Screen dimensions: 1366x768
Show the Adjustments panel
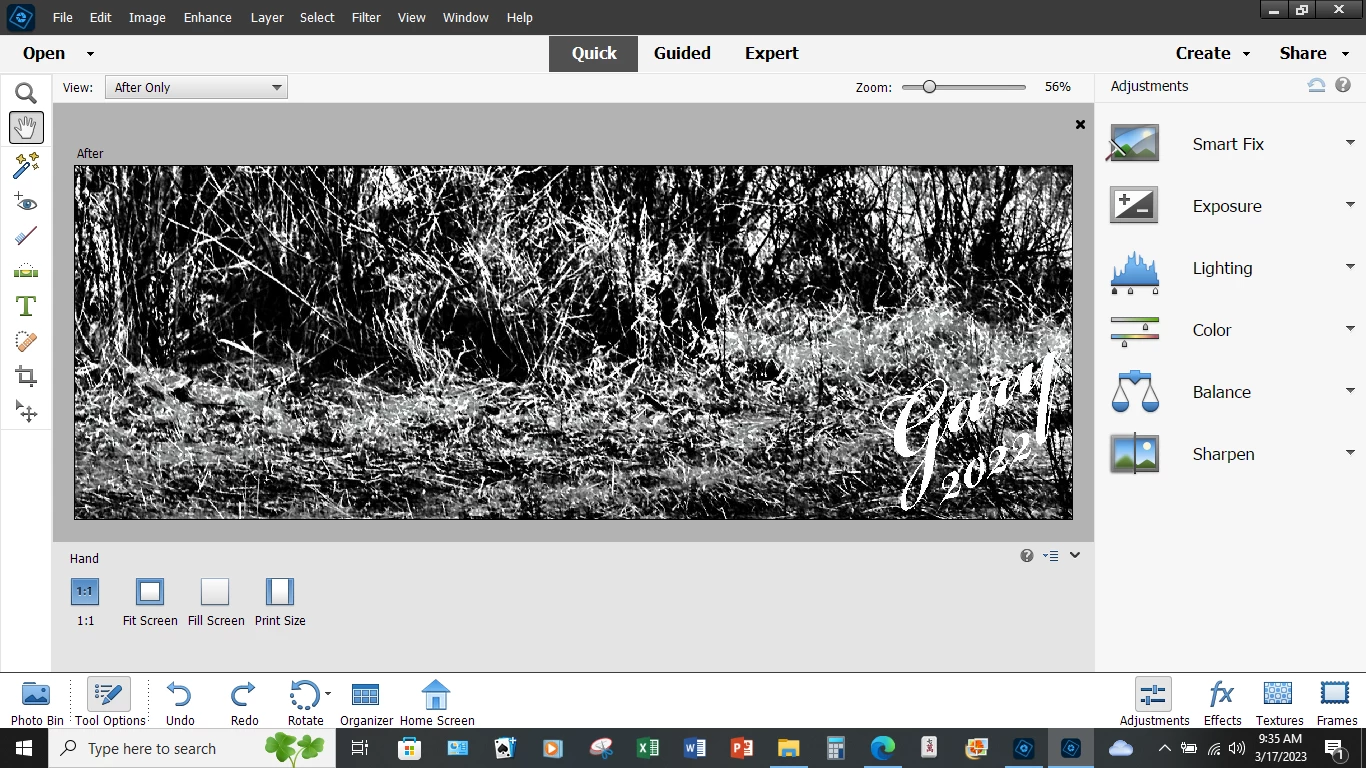[1154, 701]
